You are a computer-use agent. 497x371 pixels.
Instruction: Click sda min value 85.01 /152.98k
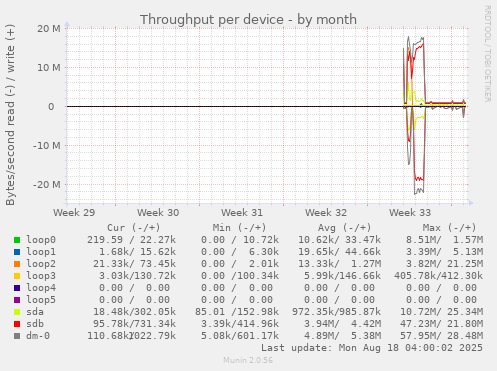(x=237, y=312)
